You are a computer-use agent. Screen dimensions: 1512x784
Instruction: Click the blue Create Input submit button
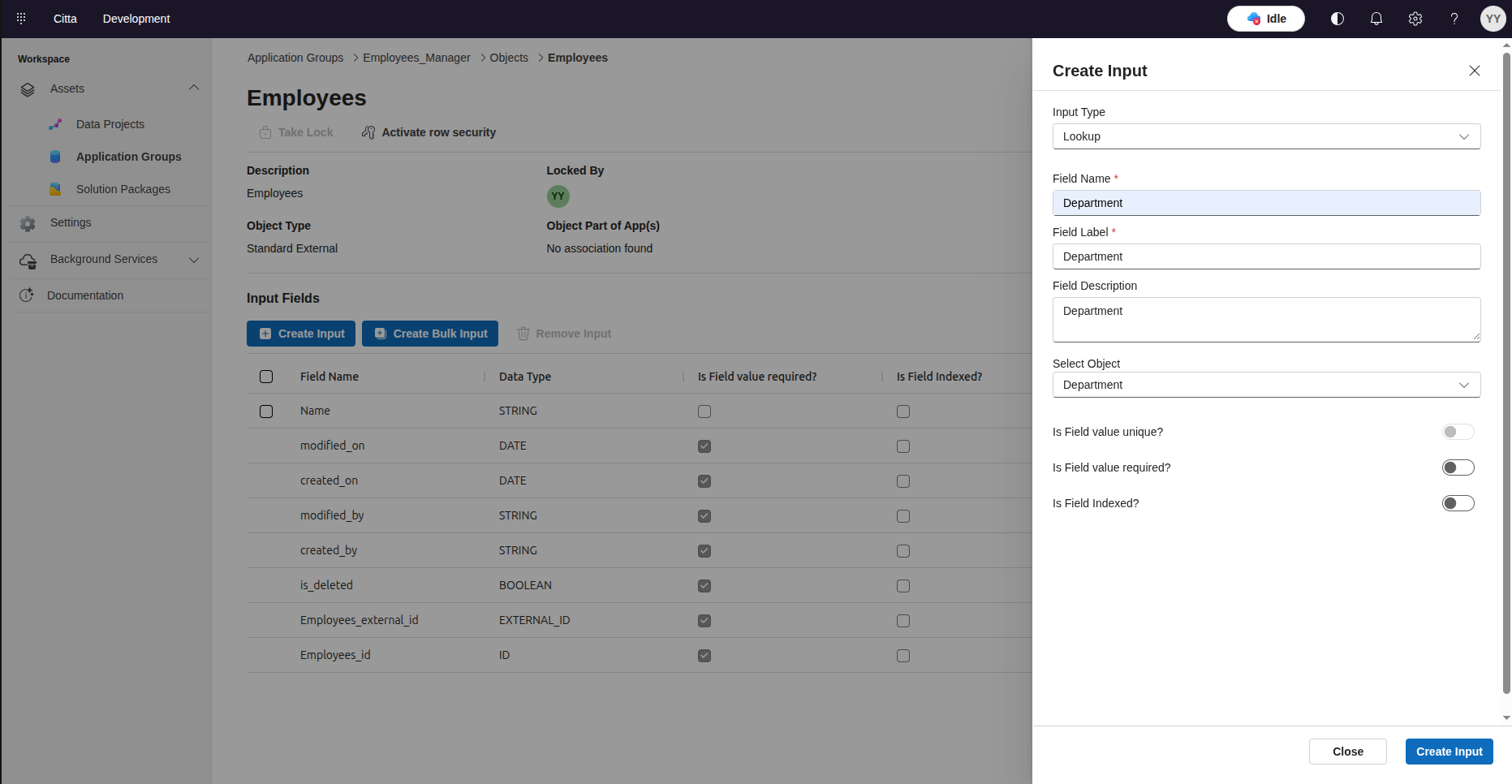click(x=1449, y=752)
